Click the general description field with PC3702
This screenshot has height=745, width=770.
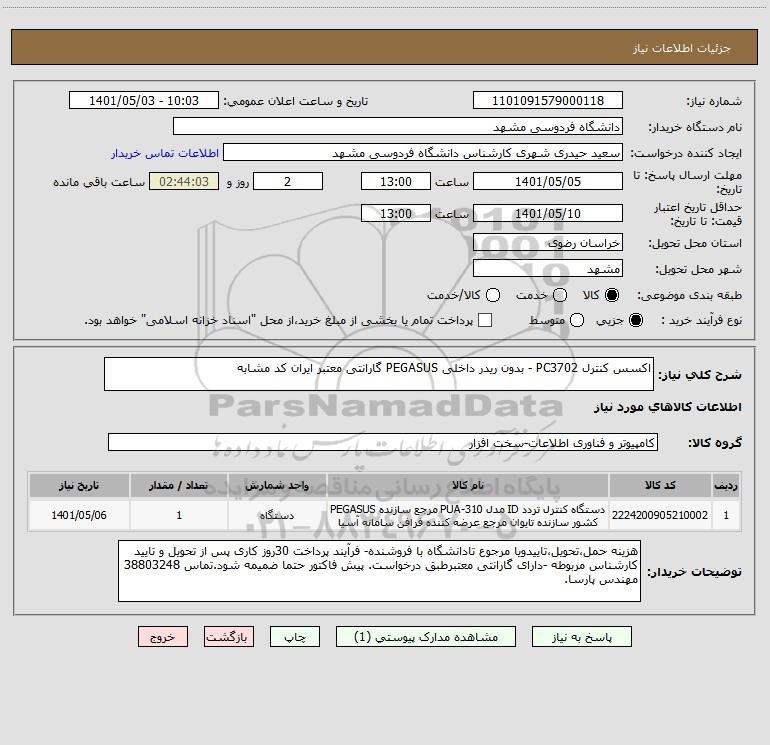point(379,374)
